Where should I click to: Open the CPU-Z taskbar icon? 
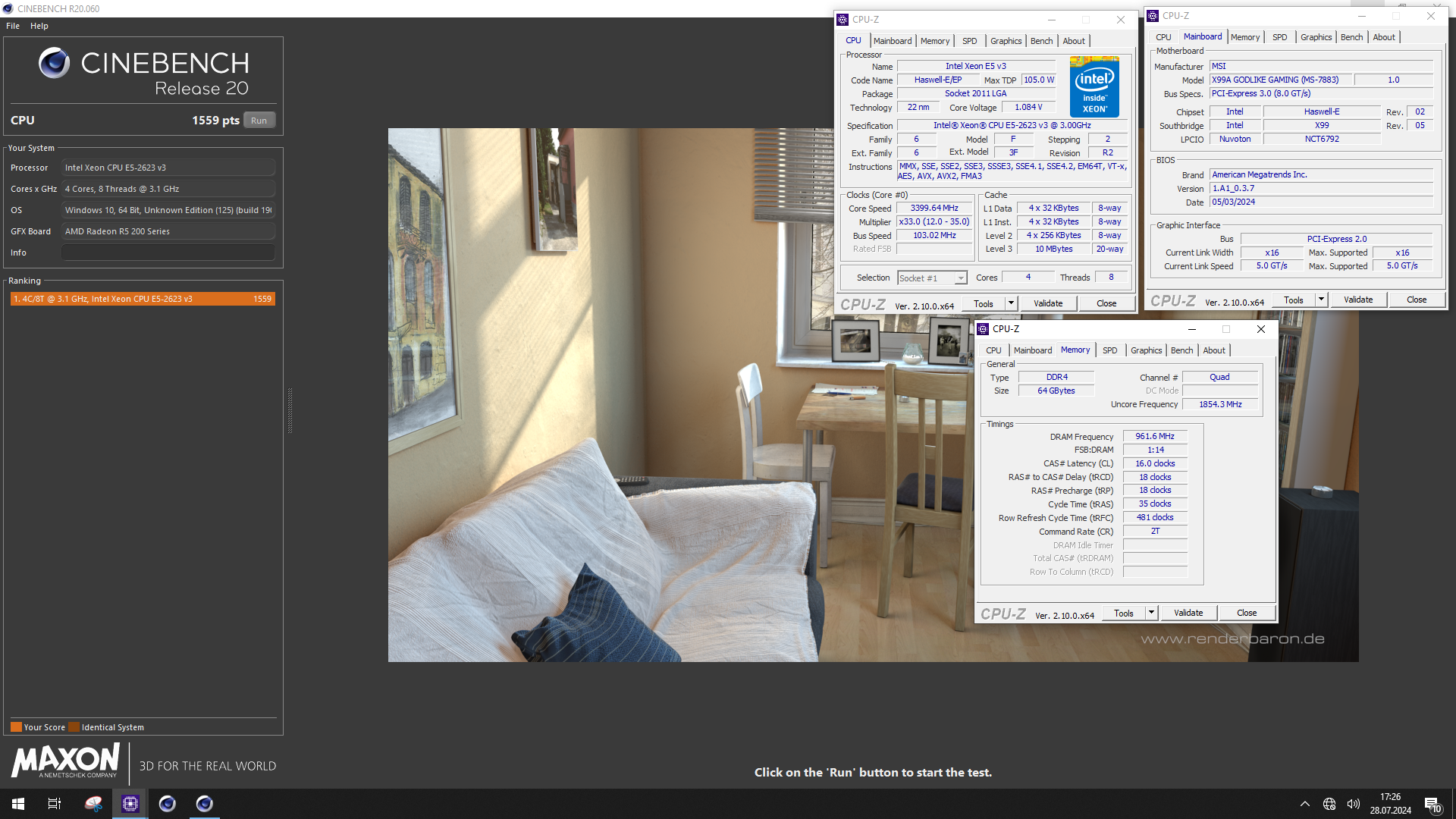[130, 804]
